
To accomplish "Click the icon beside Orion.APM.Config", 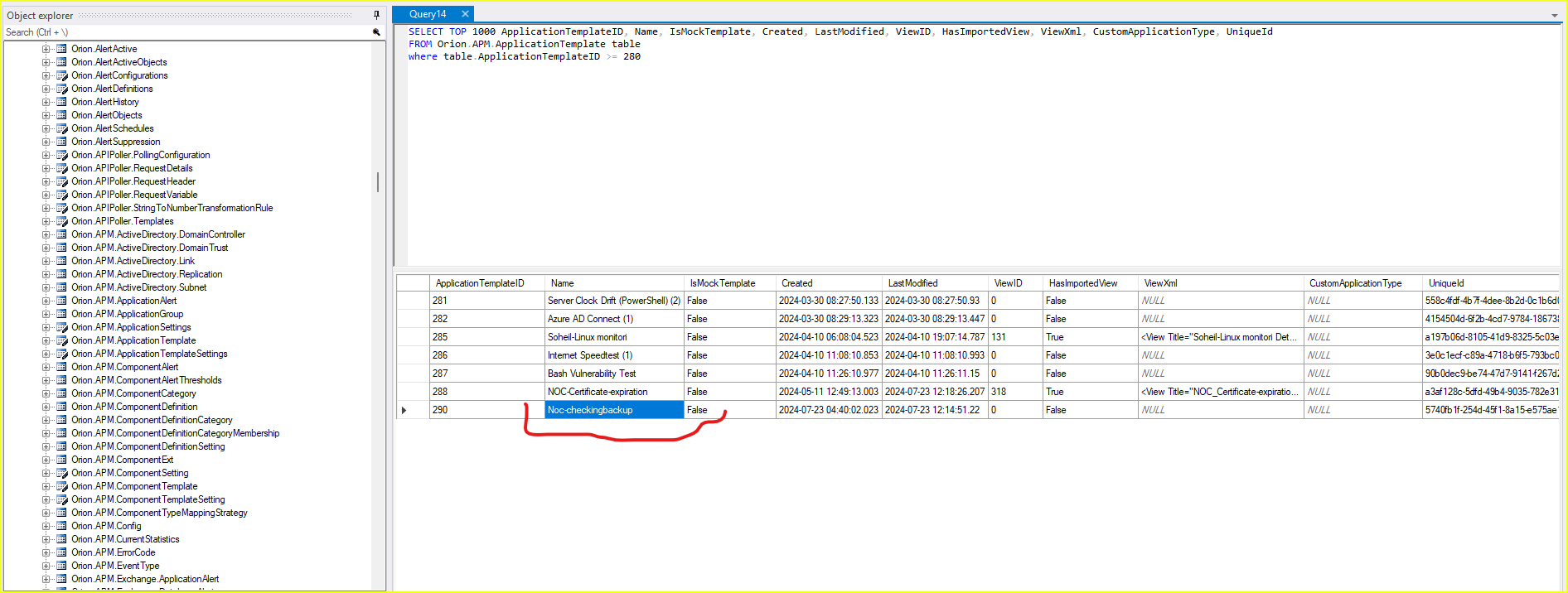I will pyautogui.click(x=61, y=526).
